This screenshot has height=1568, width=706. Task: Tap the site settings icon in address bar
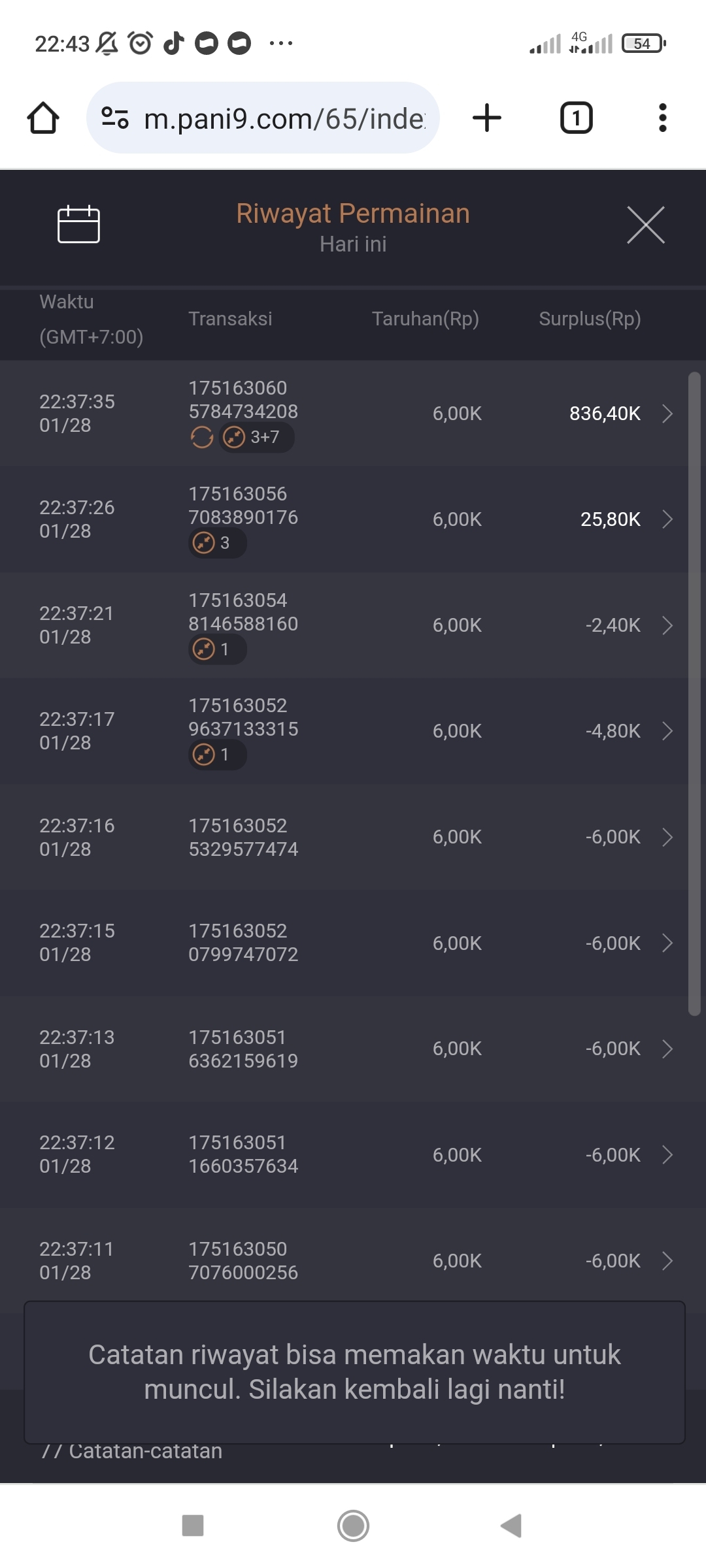point(115,118)
